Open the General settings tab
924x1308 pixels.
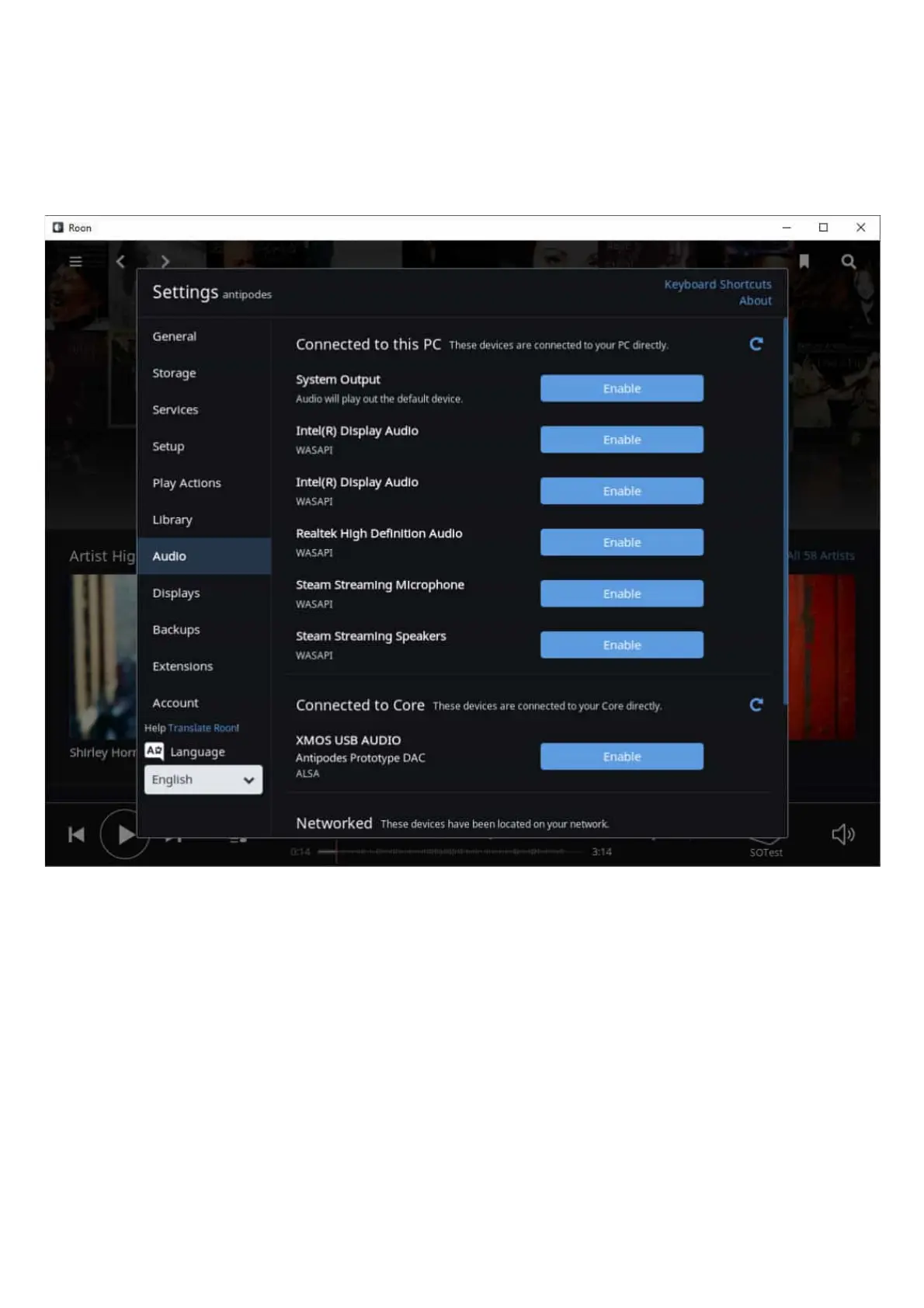[x=205, y=336]
